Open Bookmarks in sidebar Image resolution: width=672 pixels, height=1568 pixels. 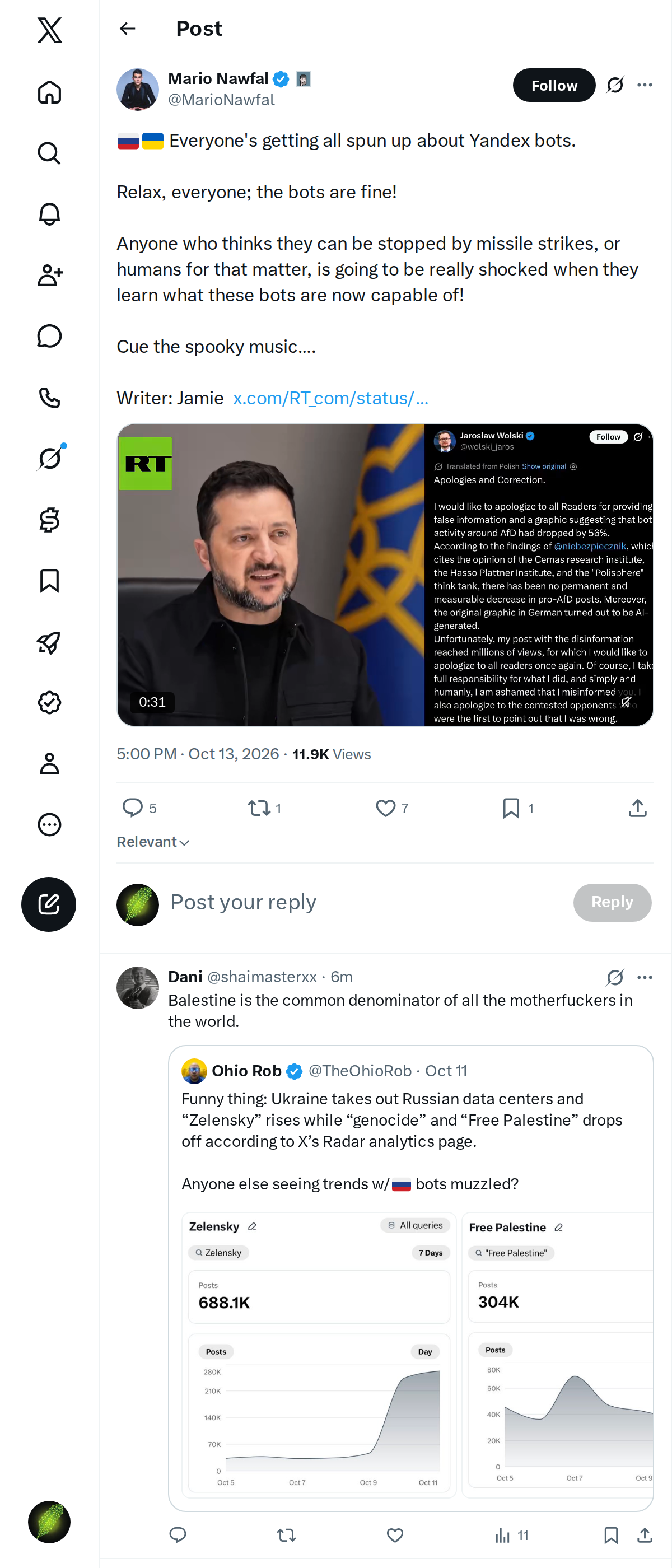click(x=49, y=581)
